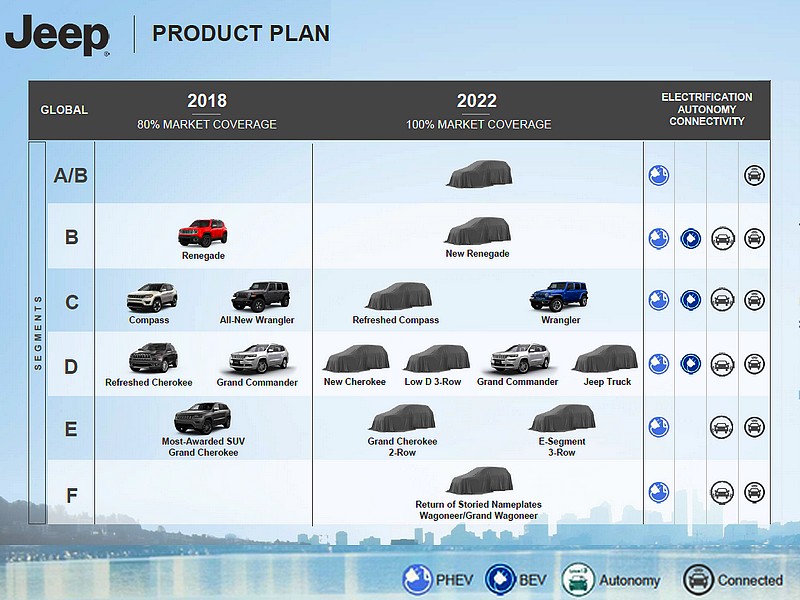Click the 'Jeep Truck' caption
800x600 pixels.
pos(607,382)
